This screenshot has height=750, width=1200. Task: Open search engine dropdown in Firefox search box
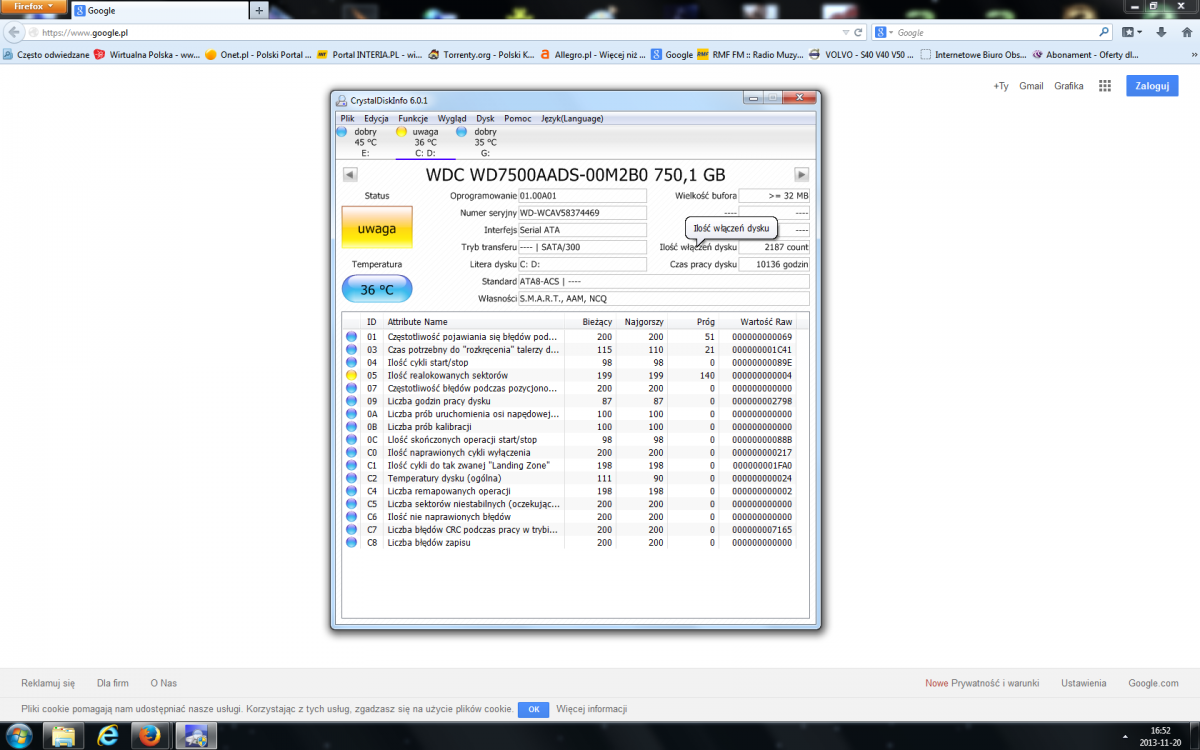883,32
